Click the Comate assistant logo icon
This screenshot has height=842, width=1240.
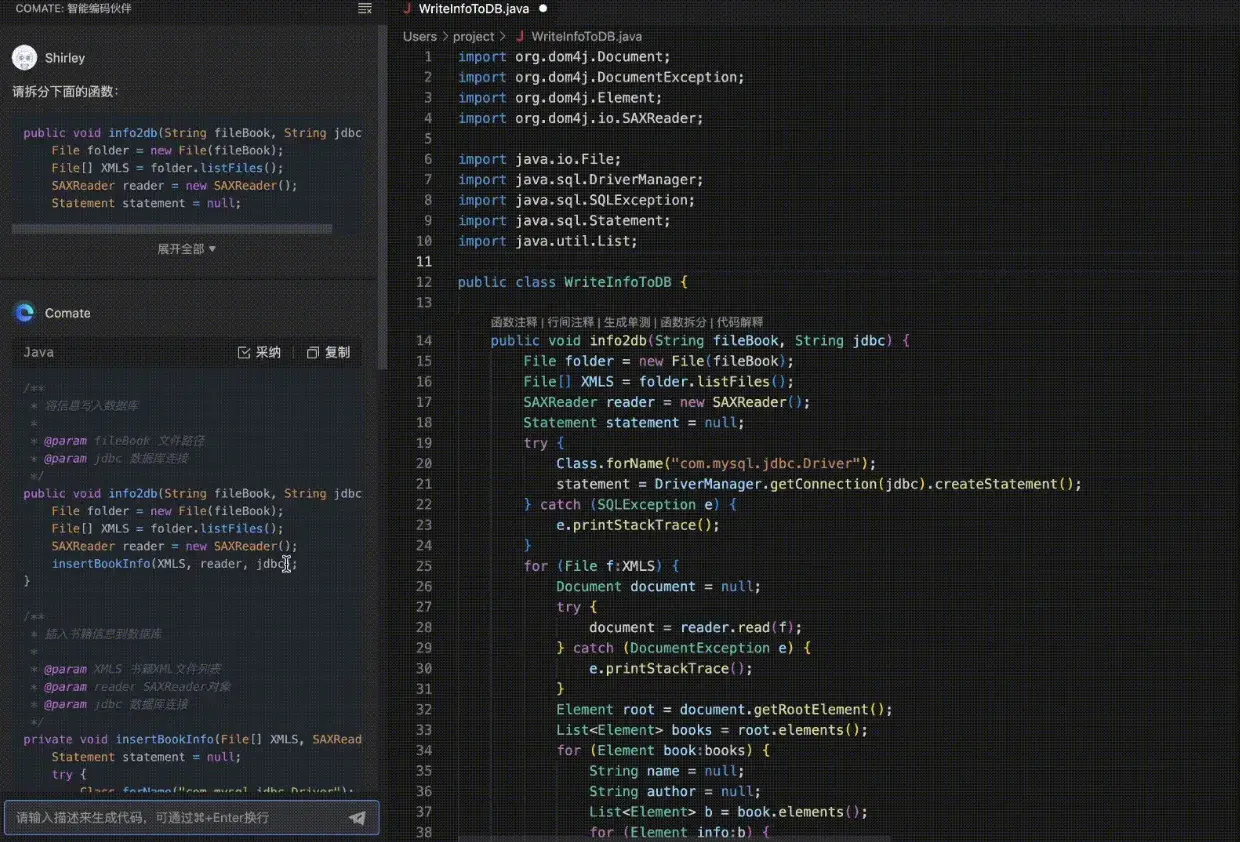pos(25,313)
